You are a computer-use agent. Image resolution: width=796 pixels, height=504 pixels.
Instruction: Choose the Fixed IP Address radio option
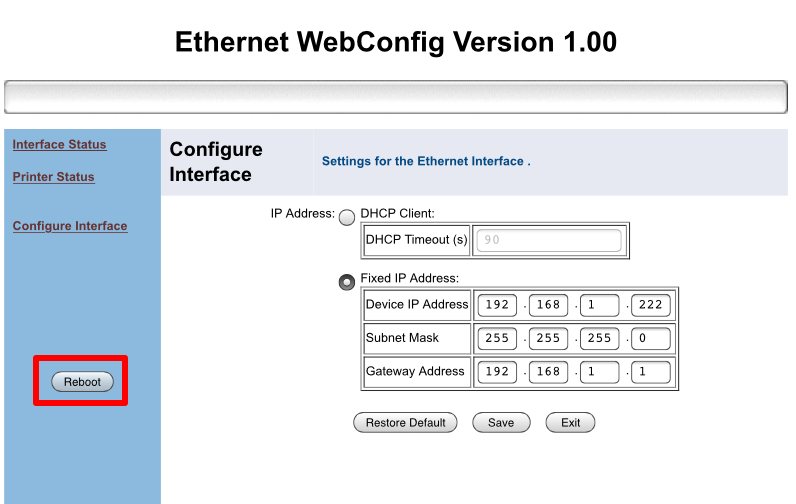click(347, 282)
